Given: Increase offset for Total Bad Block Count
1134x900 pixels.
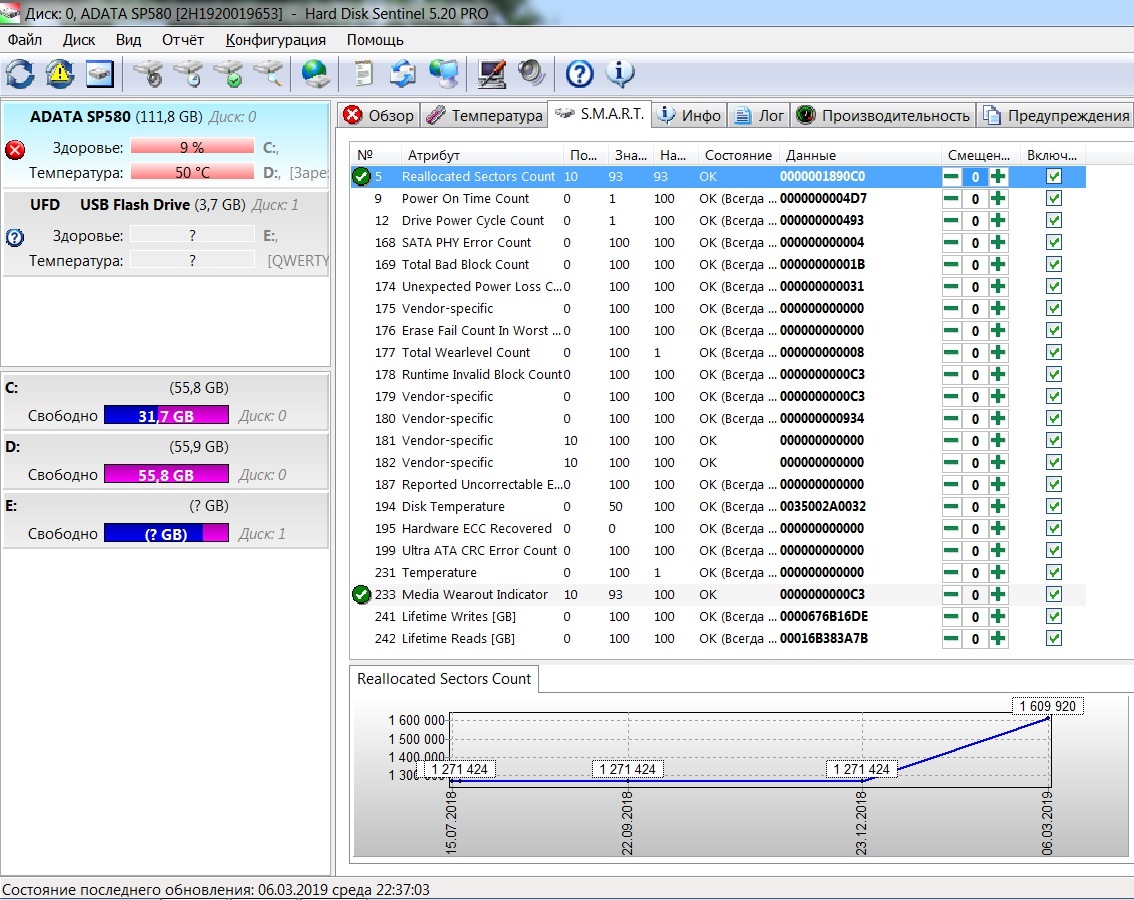Looking at the screenshot, I should tap(998, 265).
